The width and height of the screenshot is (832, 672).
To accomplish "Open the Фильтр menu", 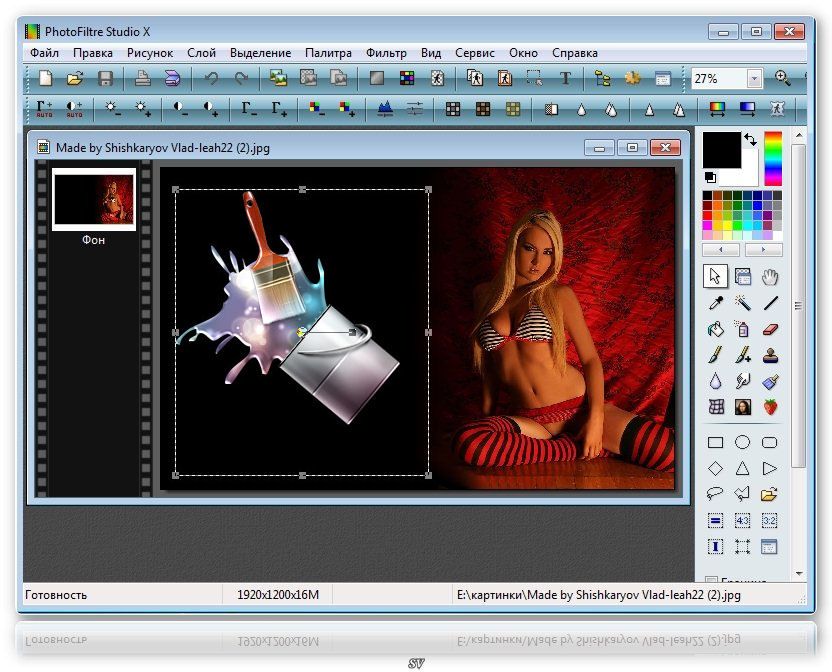I will click(386, 53).
